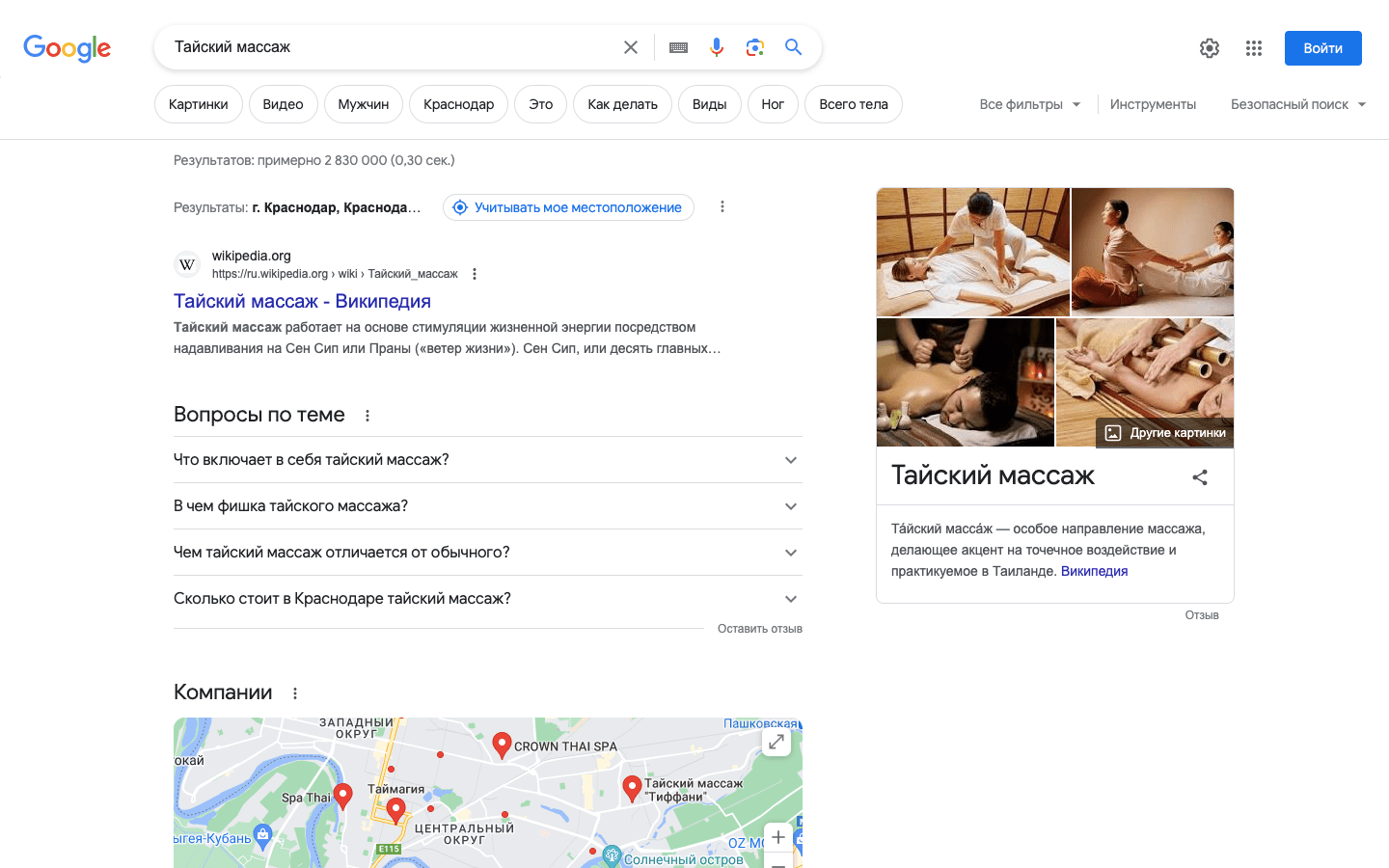
Task: Click the blue magnifier search button
Action: click(793, 47)
